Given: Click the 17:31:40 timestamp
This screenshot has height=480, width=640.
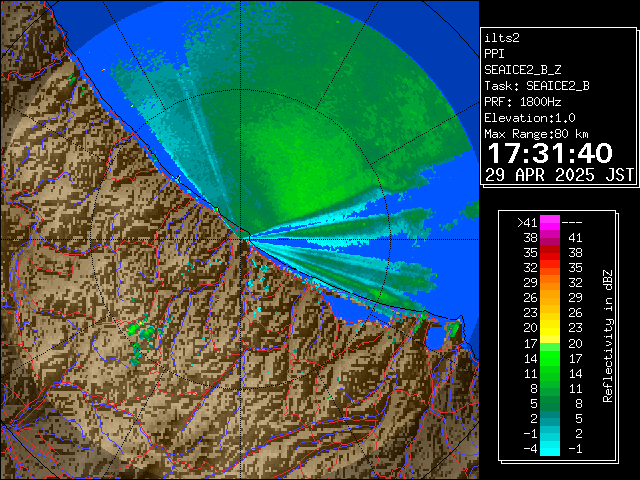Looking at the screenshot, I should 550,153.
